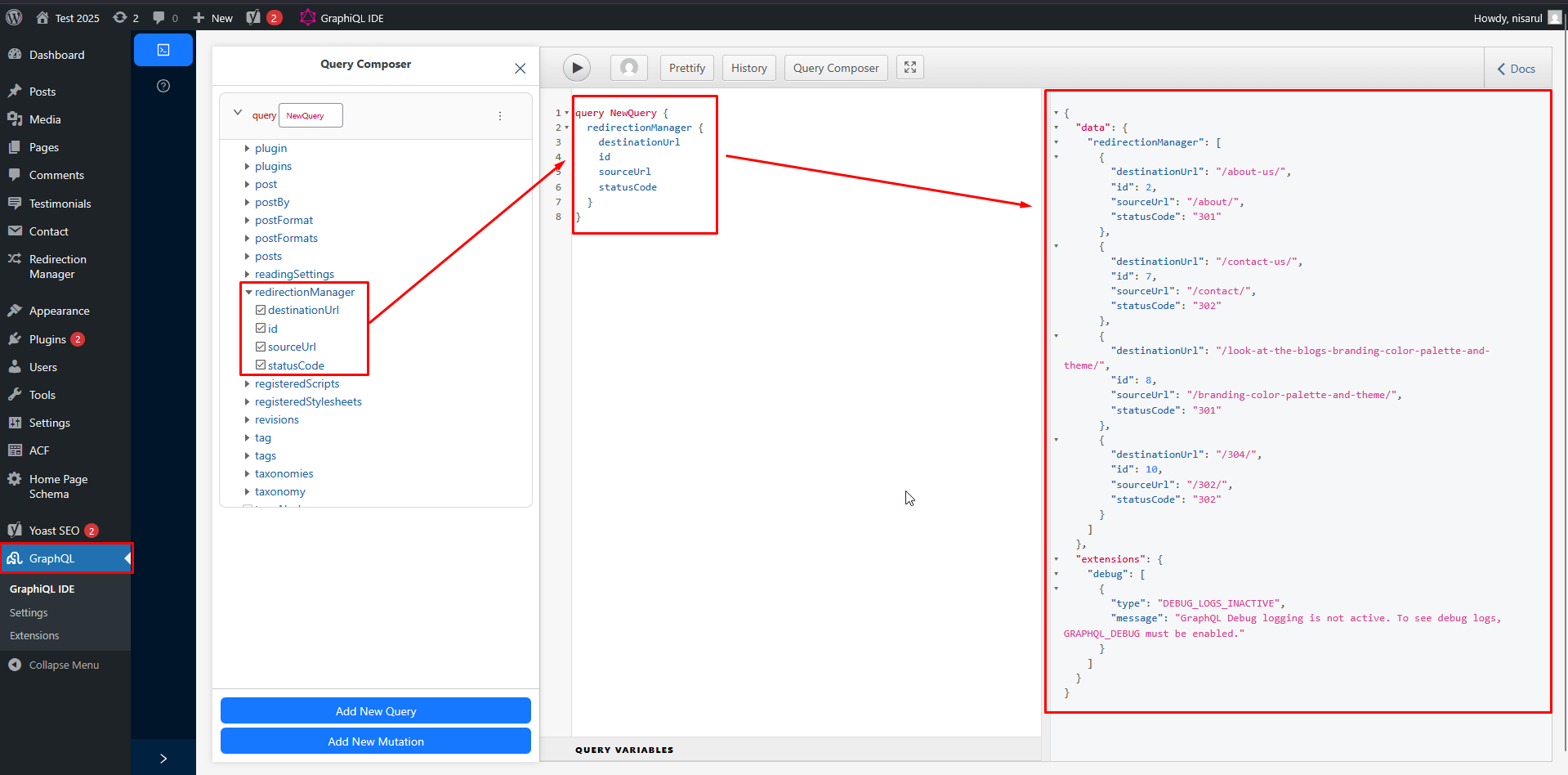Viewport: 1568px width, 775px height.
Task: Expand the editor to fullscreen
Action: point(909,67)
